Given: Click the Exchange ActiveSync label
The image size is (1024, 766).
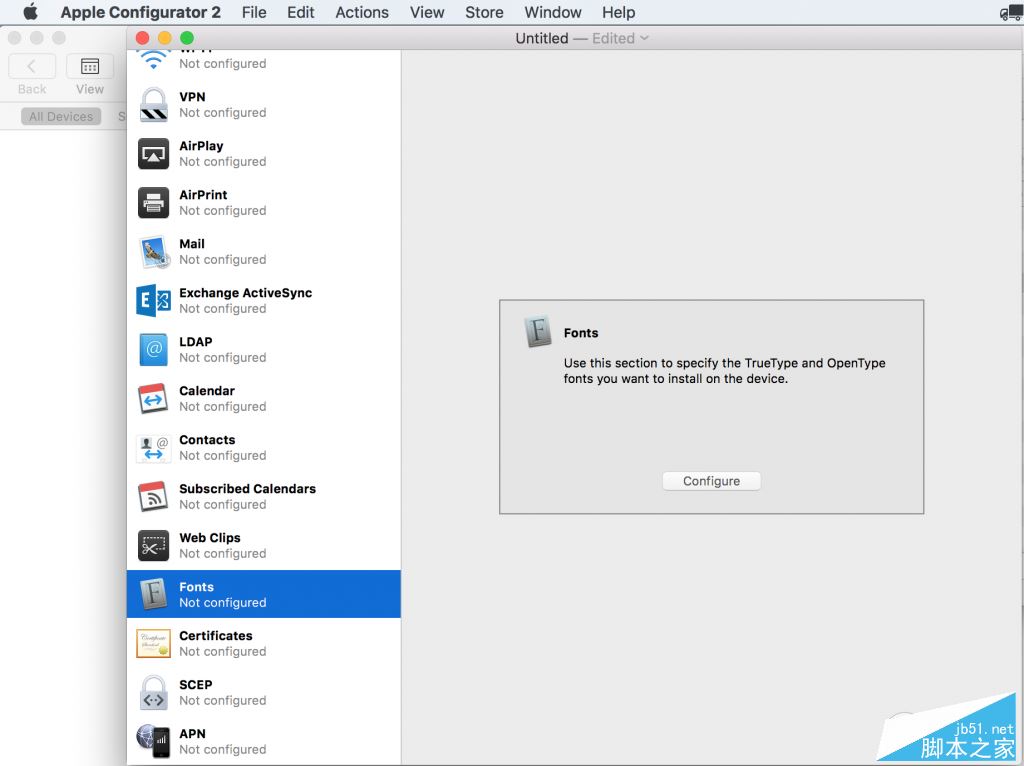Looking at the screenshot, I should [246, 293].
